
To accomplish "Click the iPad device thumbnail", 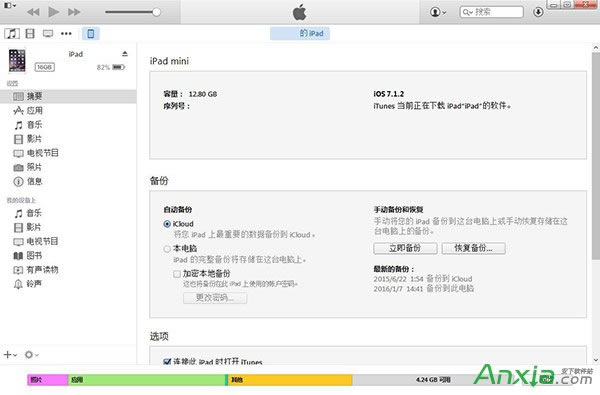I will pos(17,60).
